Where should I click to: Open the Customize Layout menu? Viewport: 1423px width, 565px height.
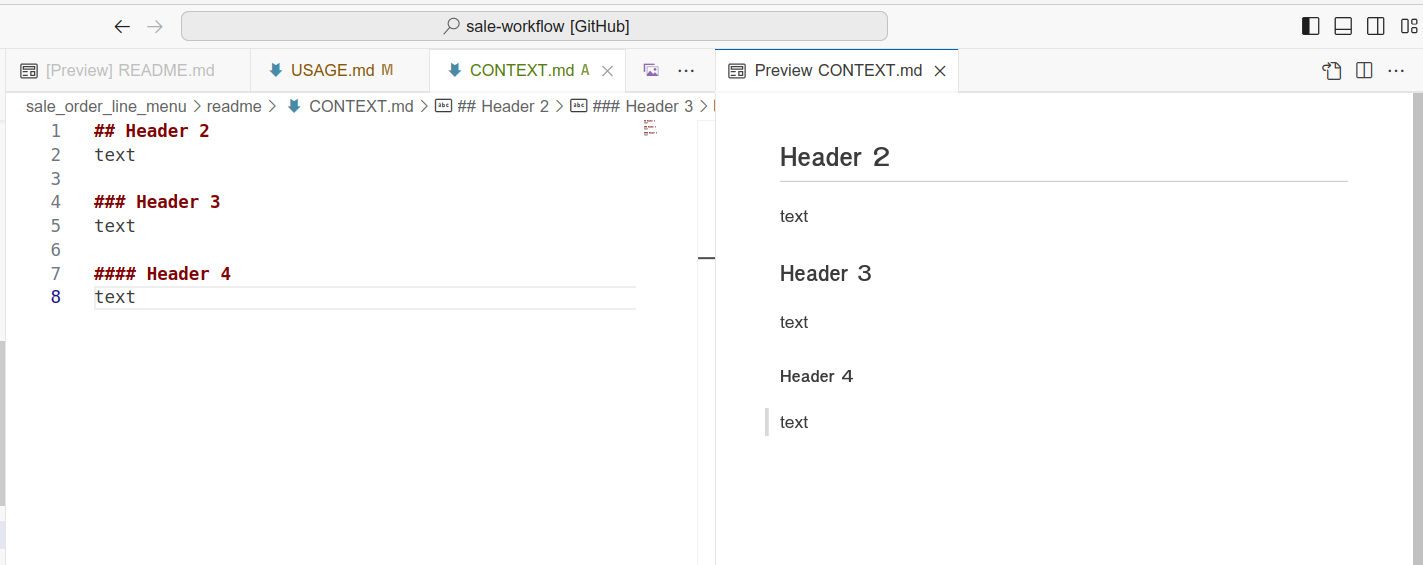(1408, 26)
